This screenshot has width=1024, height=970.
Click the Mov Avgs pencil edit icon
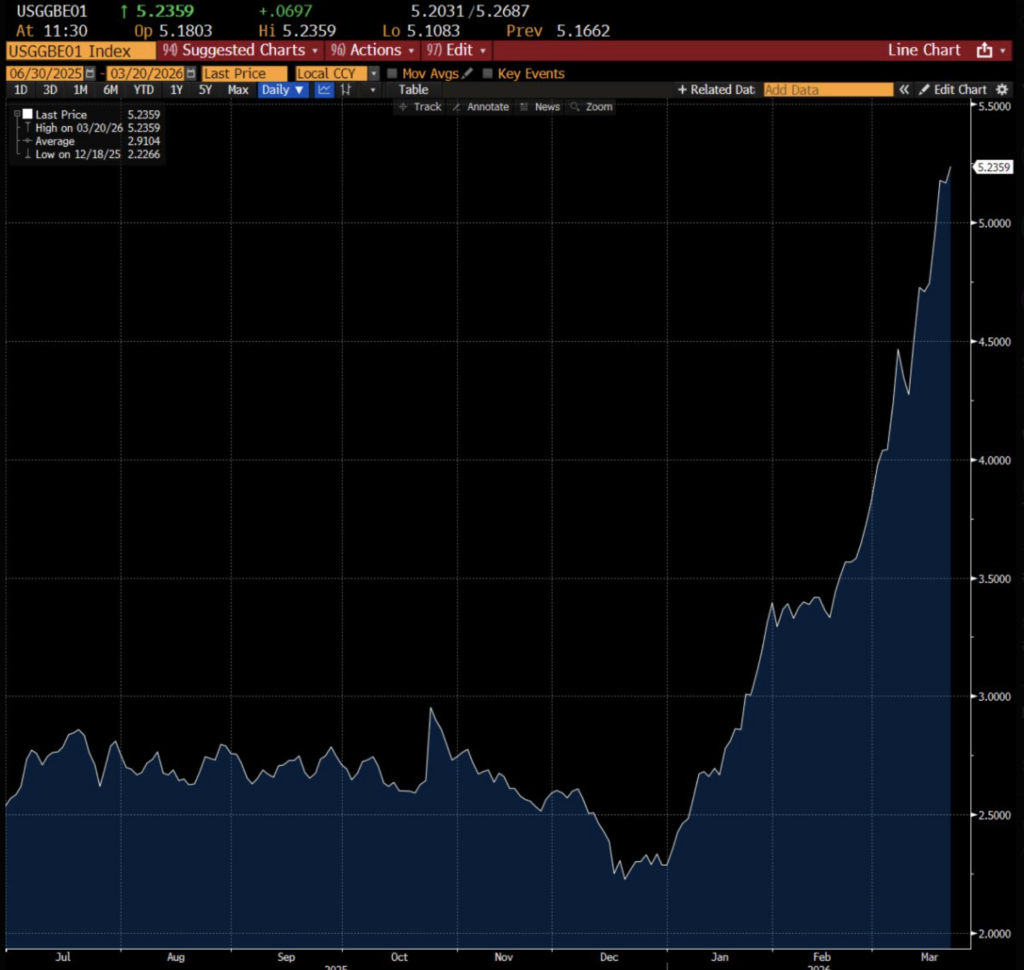pyautogui.click(x=467, y=73)
